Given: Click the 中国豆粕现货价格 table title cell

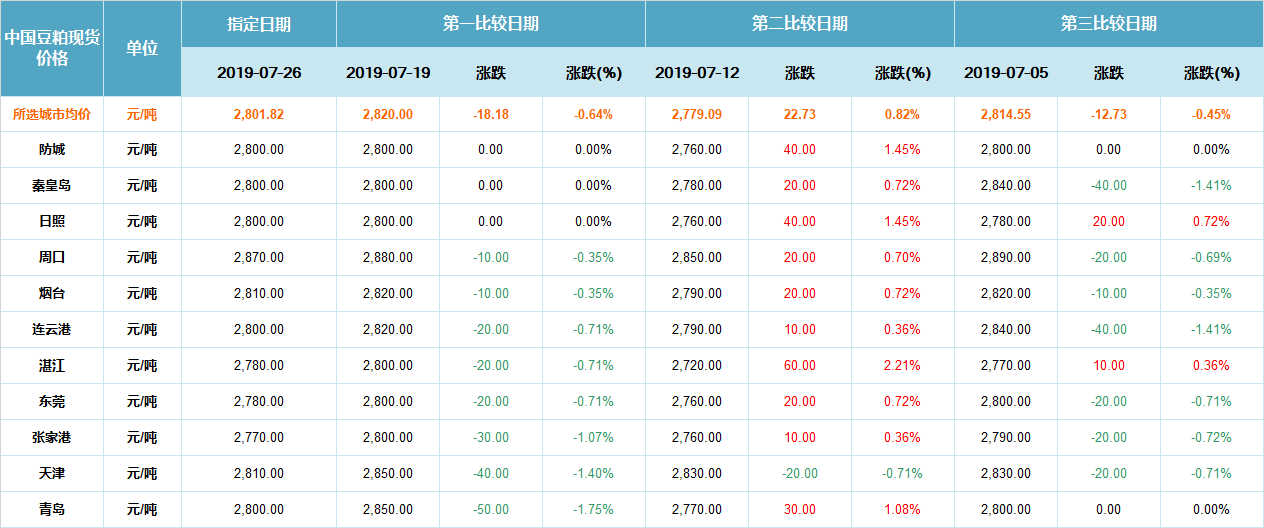Looking at the screenshot, I should [x=52, y=48].
